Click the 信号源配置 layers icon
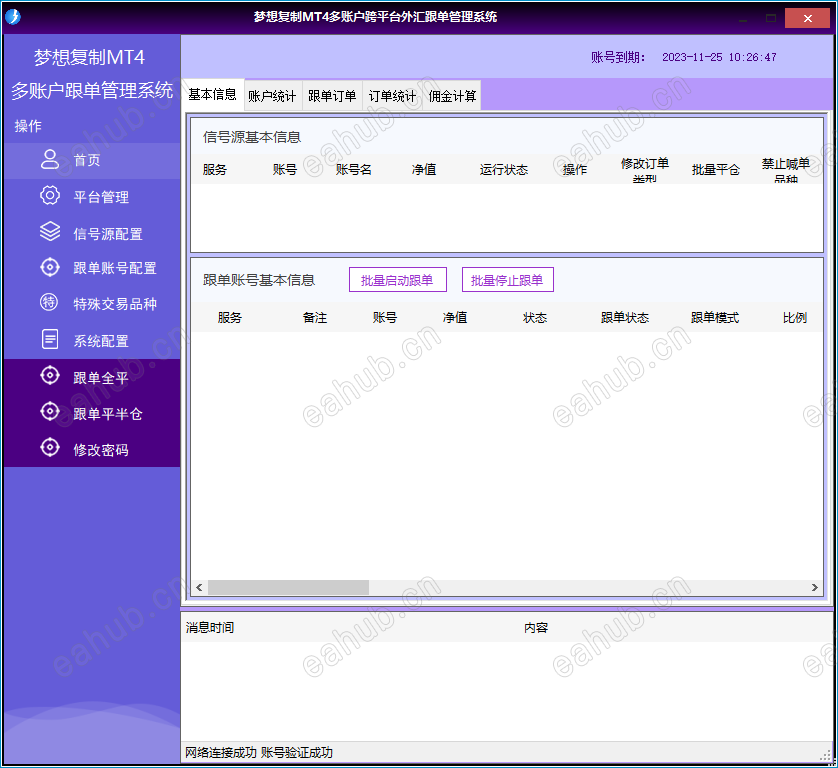Viewport: 838px width, 768px height. tap(50, 232)
